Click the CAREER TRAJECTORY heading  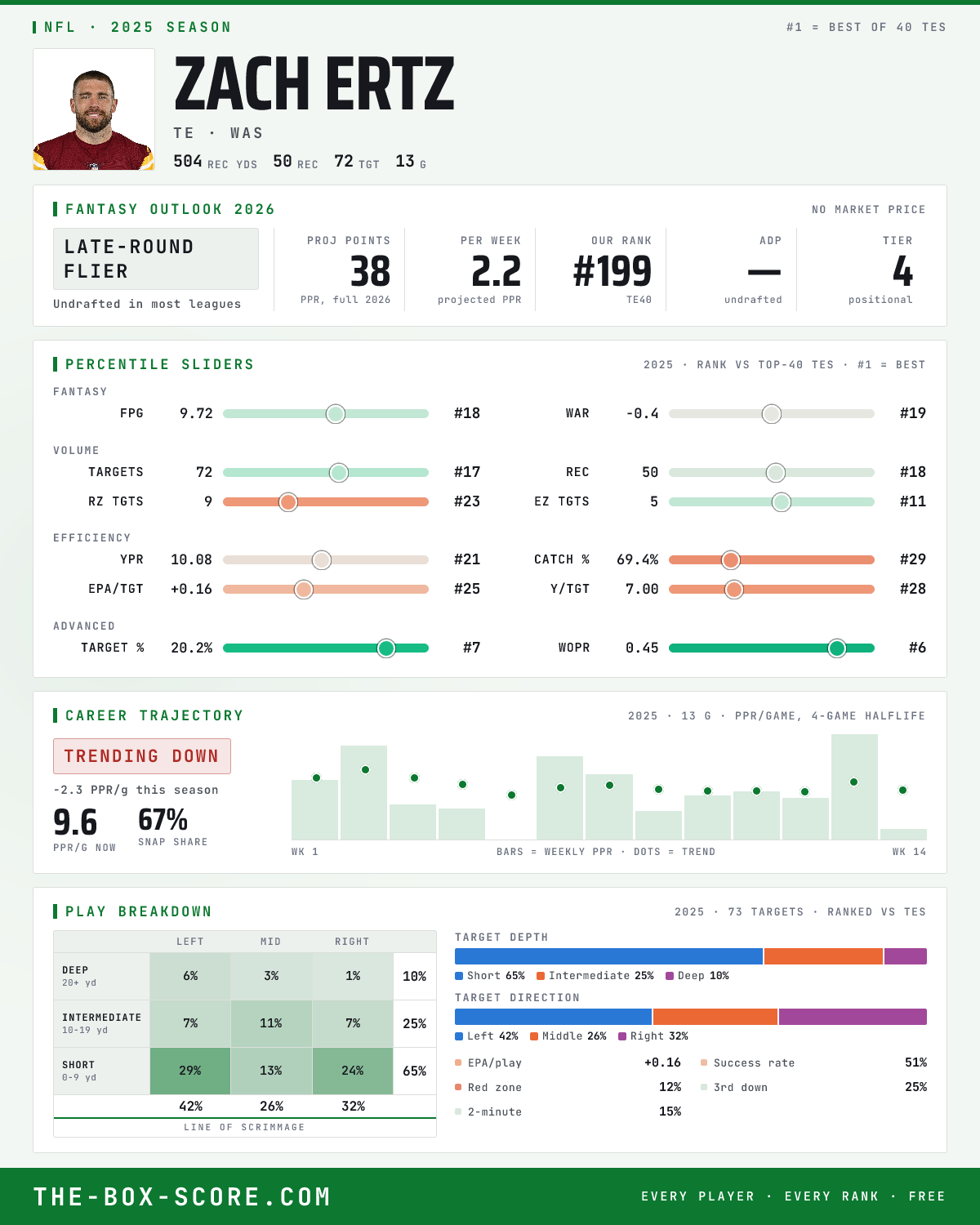click(154, 715)
